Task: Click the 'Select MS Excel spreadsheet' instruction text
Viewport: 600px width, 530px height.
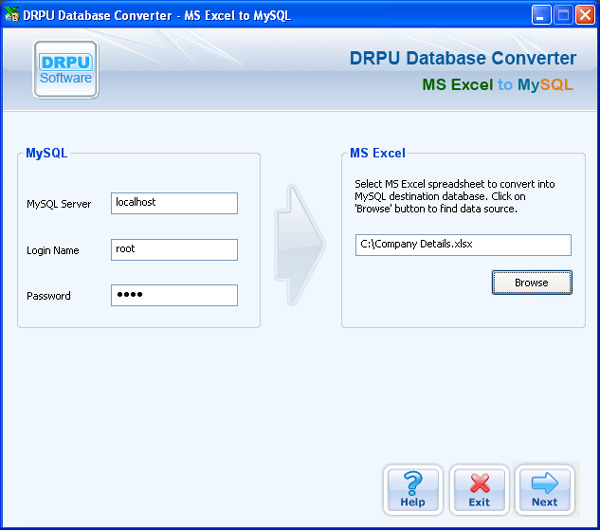Action: 455,196
